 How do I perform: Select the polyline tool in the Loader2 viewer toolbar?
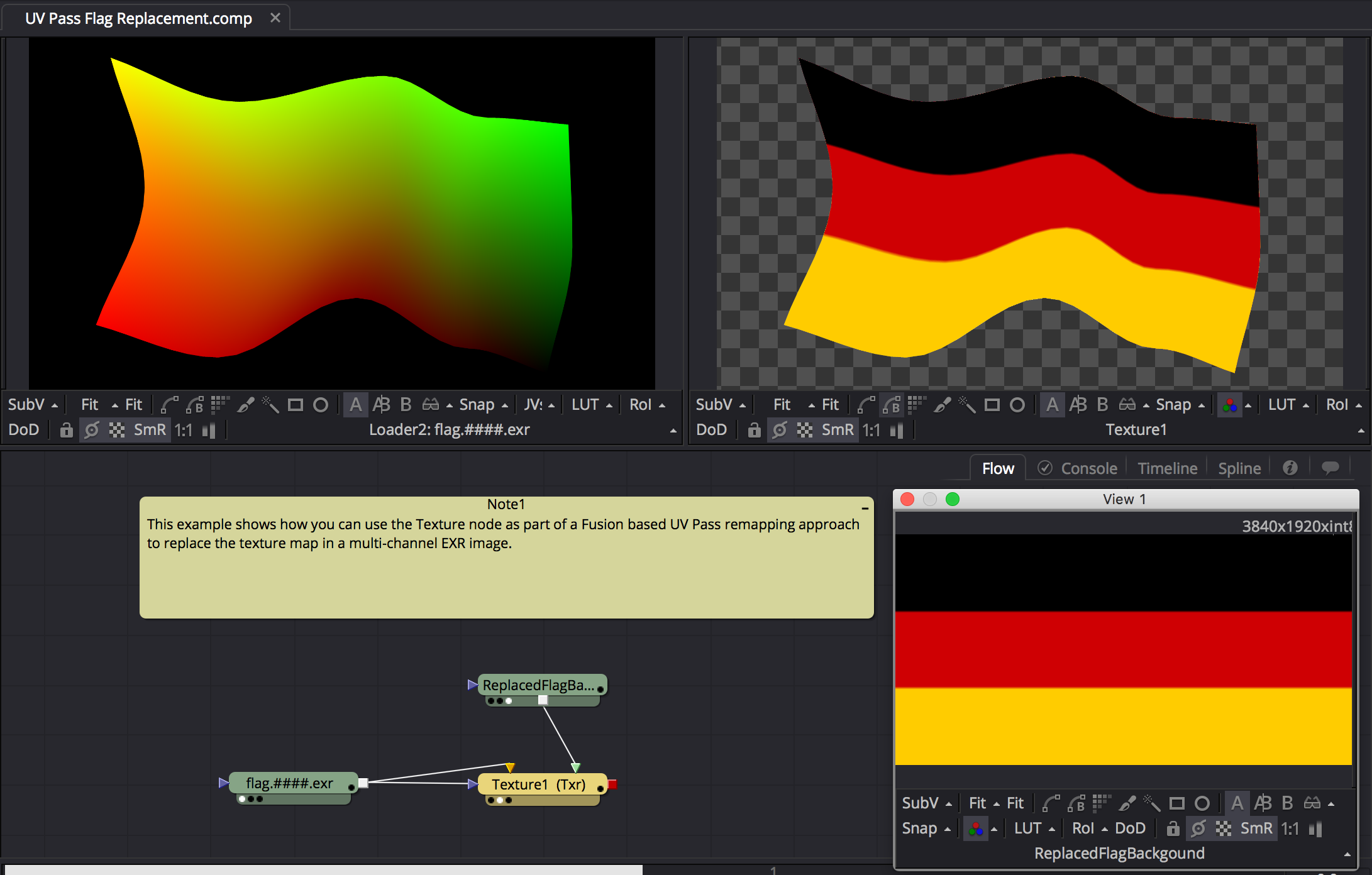coord(169,405)
